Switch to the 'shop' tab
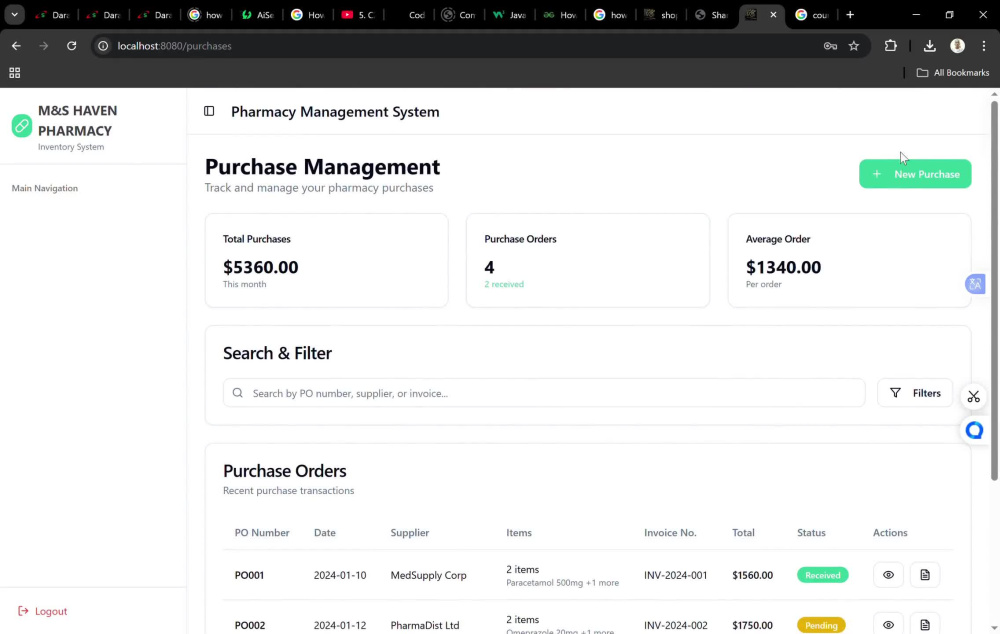This screenshot has width=1000, height=634. click(661, 15)
